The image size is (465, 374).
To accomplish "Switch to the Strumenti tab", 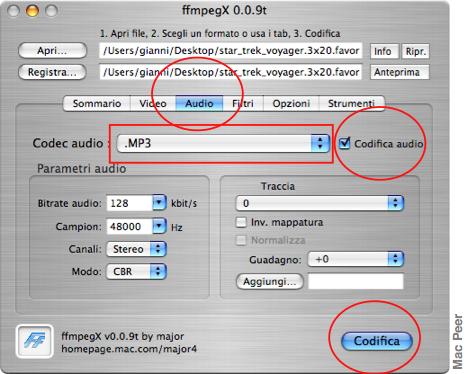I will point(351,103).
